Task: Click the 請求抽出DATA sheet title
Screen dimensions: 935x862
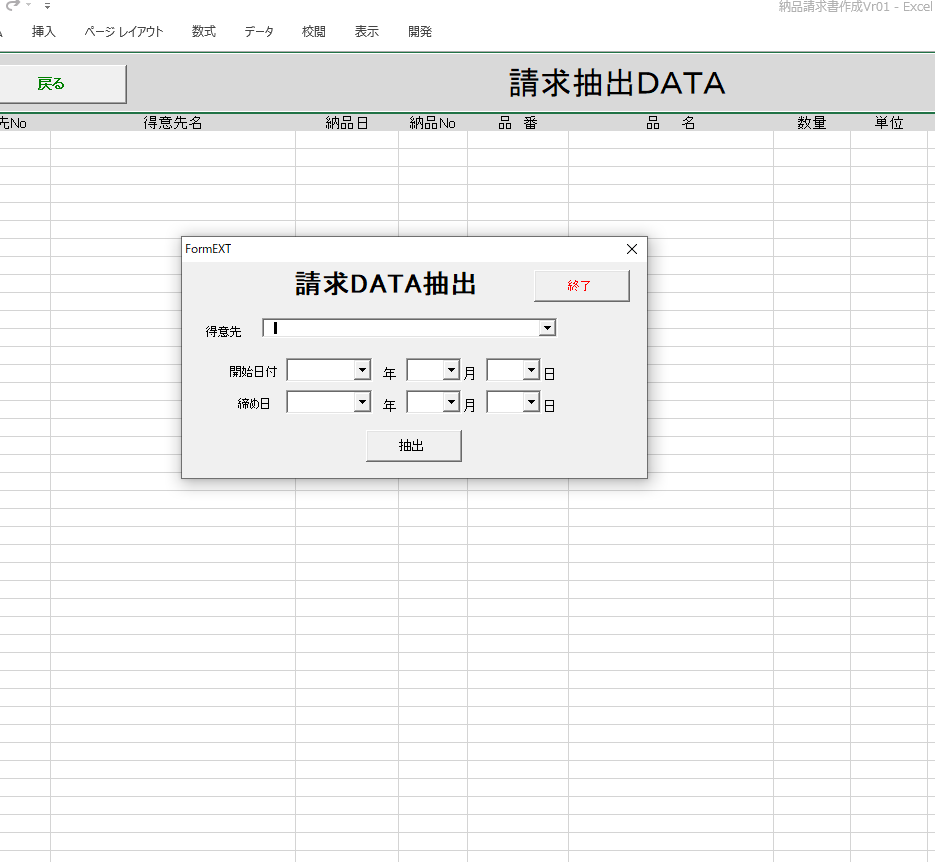Action: tap(617, 83)
